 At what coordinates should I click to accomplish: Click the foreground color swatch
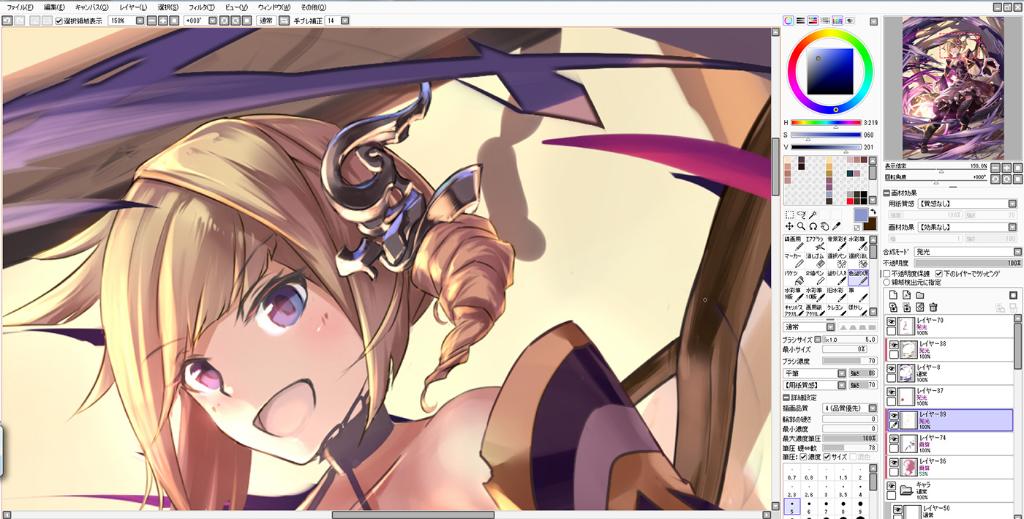point(861,216)
